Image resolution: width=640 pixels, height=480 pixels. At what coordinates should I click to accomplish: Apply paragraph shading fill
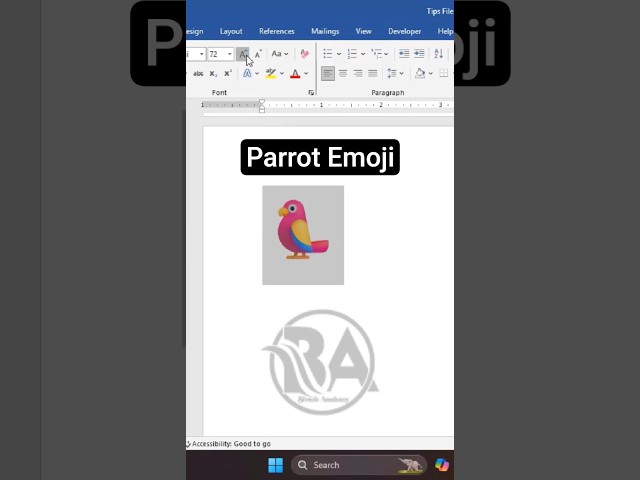pos(420,73)
